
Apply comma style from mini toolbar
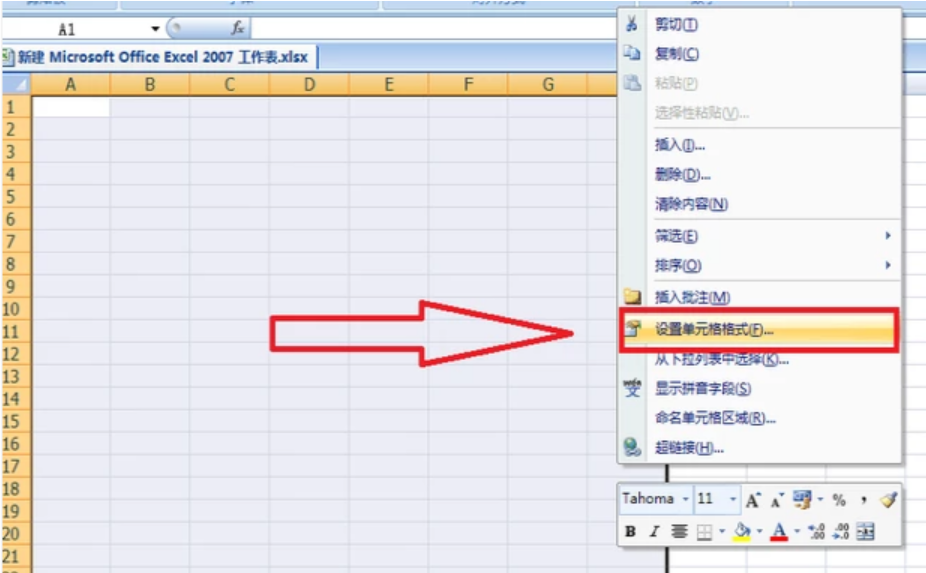[x=863, y=500]
